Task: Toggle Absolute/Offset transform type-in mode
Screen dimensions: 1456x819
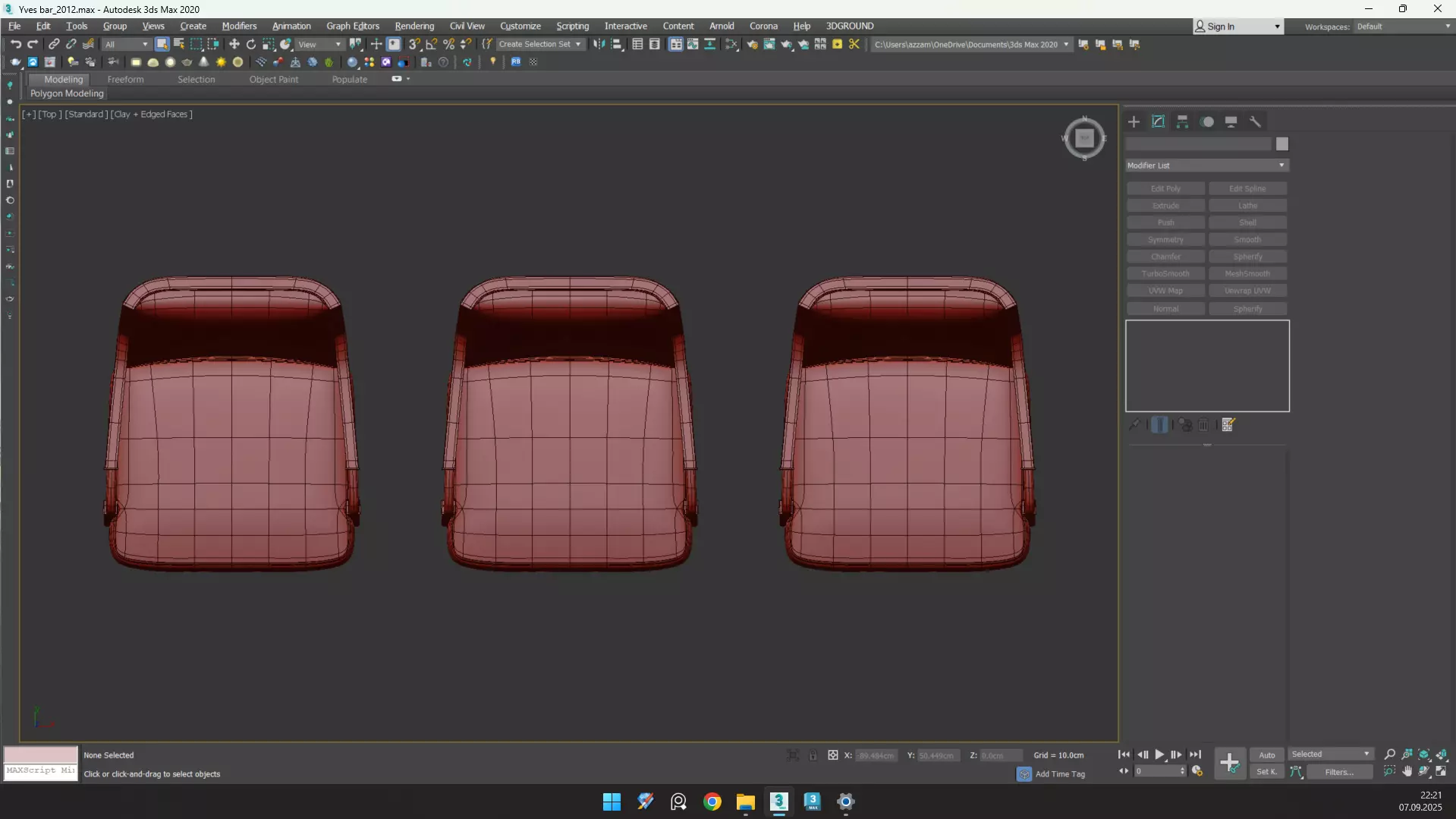Action: 833,755
